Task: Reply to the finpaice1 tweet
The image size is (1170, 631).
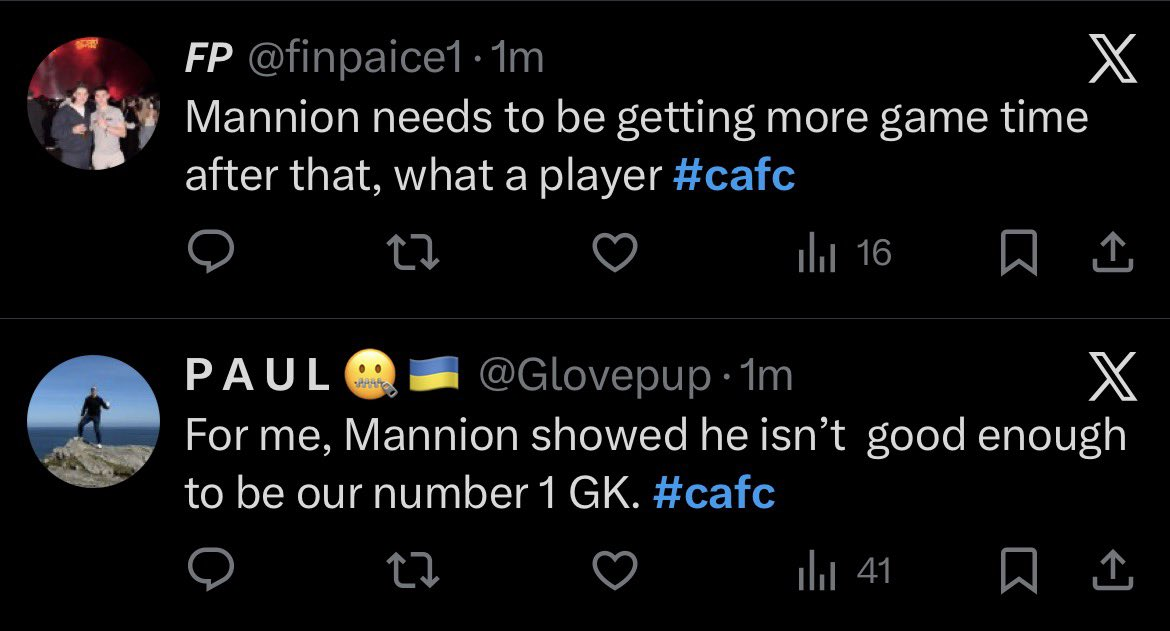Action: coord(210,251)
